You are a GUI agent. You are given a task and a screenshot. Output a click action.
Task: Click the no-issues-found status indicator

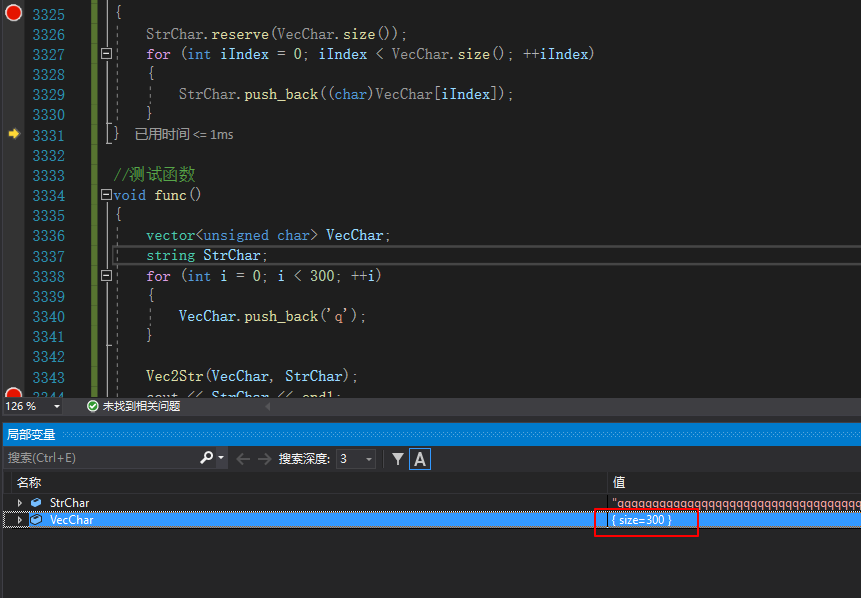(x=134, y=406)
